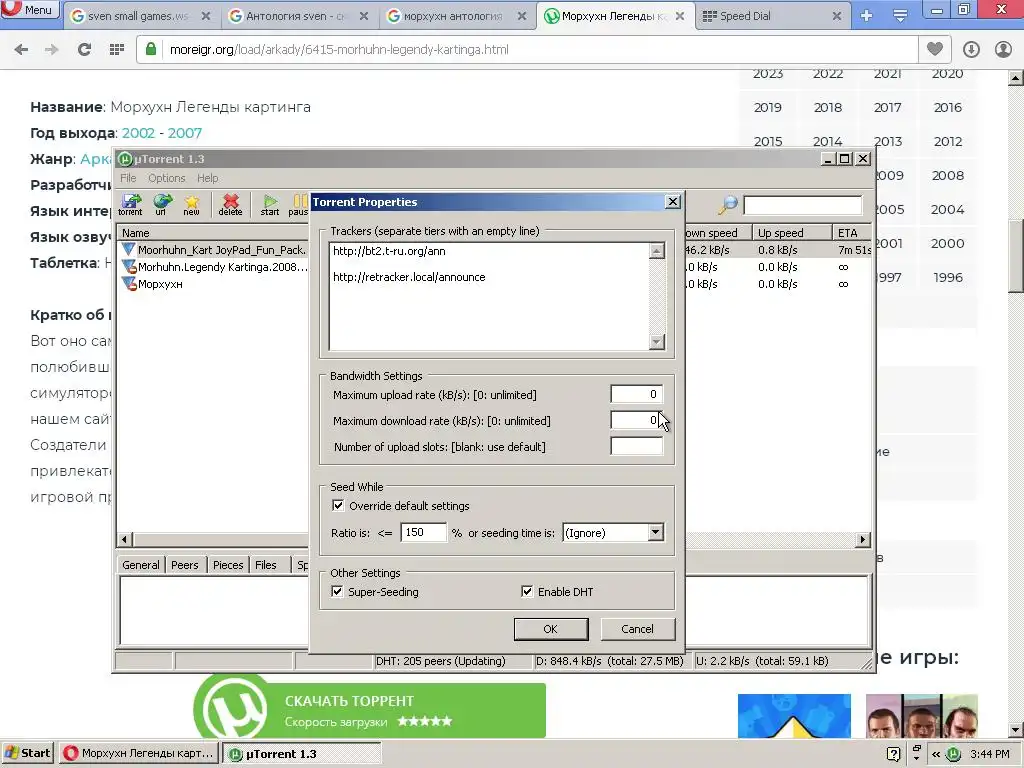
Task: Expand hidden tray icons chevron
Action: tap(936, 754)
